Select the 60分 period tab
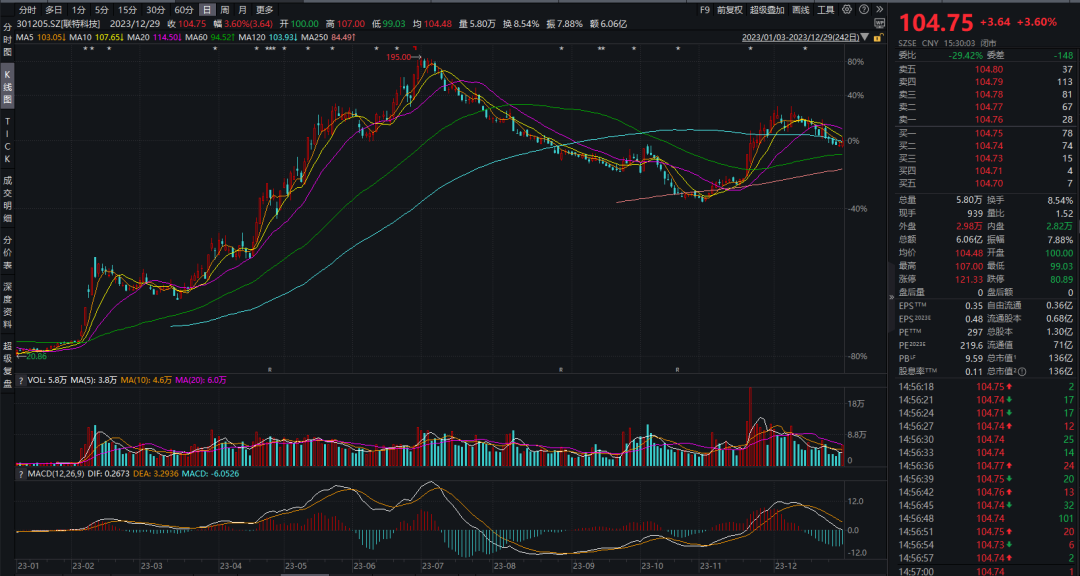 point(184,10)
